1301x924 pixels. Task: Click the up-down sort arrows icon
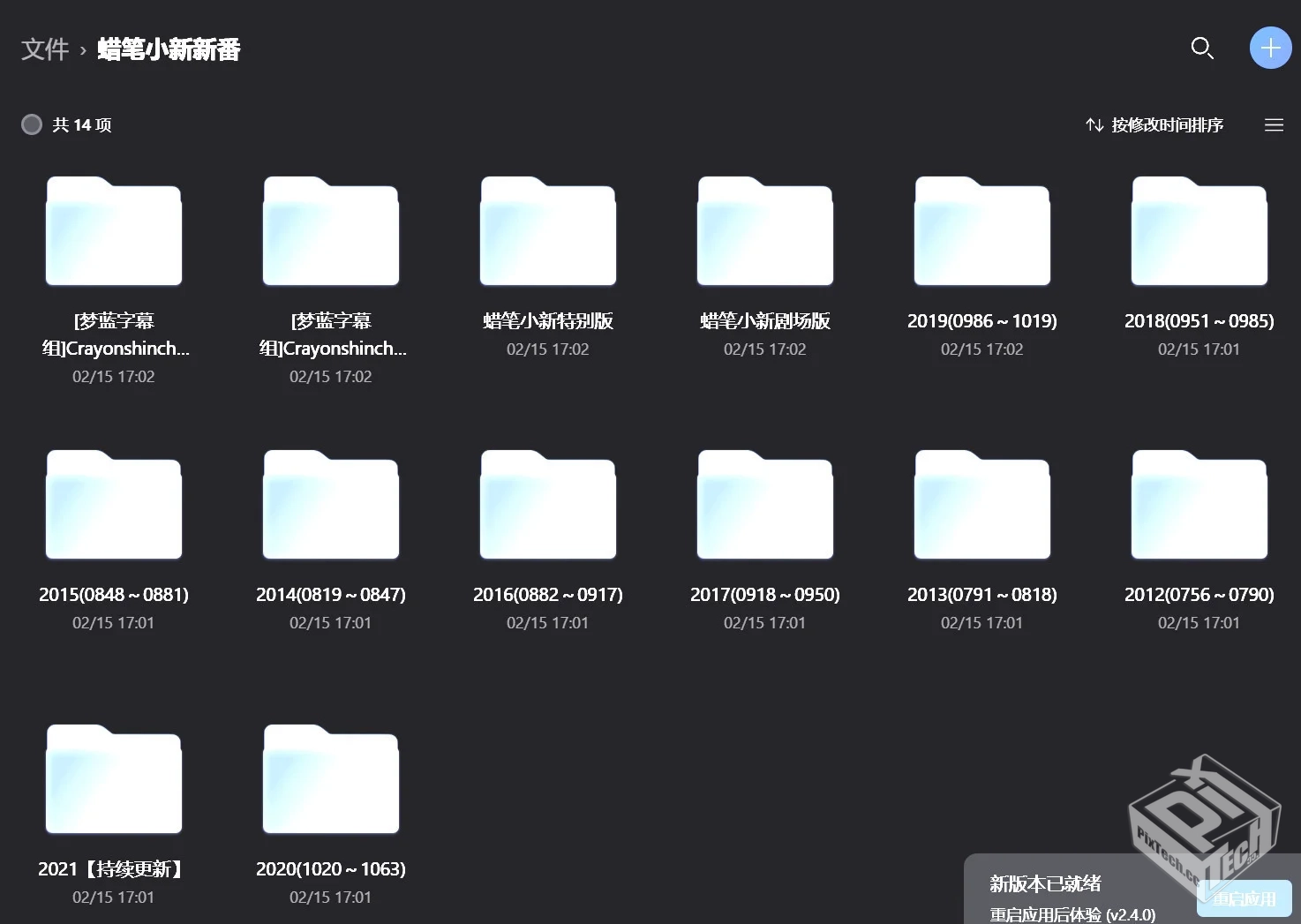click(x=1094, y=124)
